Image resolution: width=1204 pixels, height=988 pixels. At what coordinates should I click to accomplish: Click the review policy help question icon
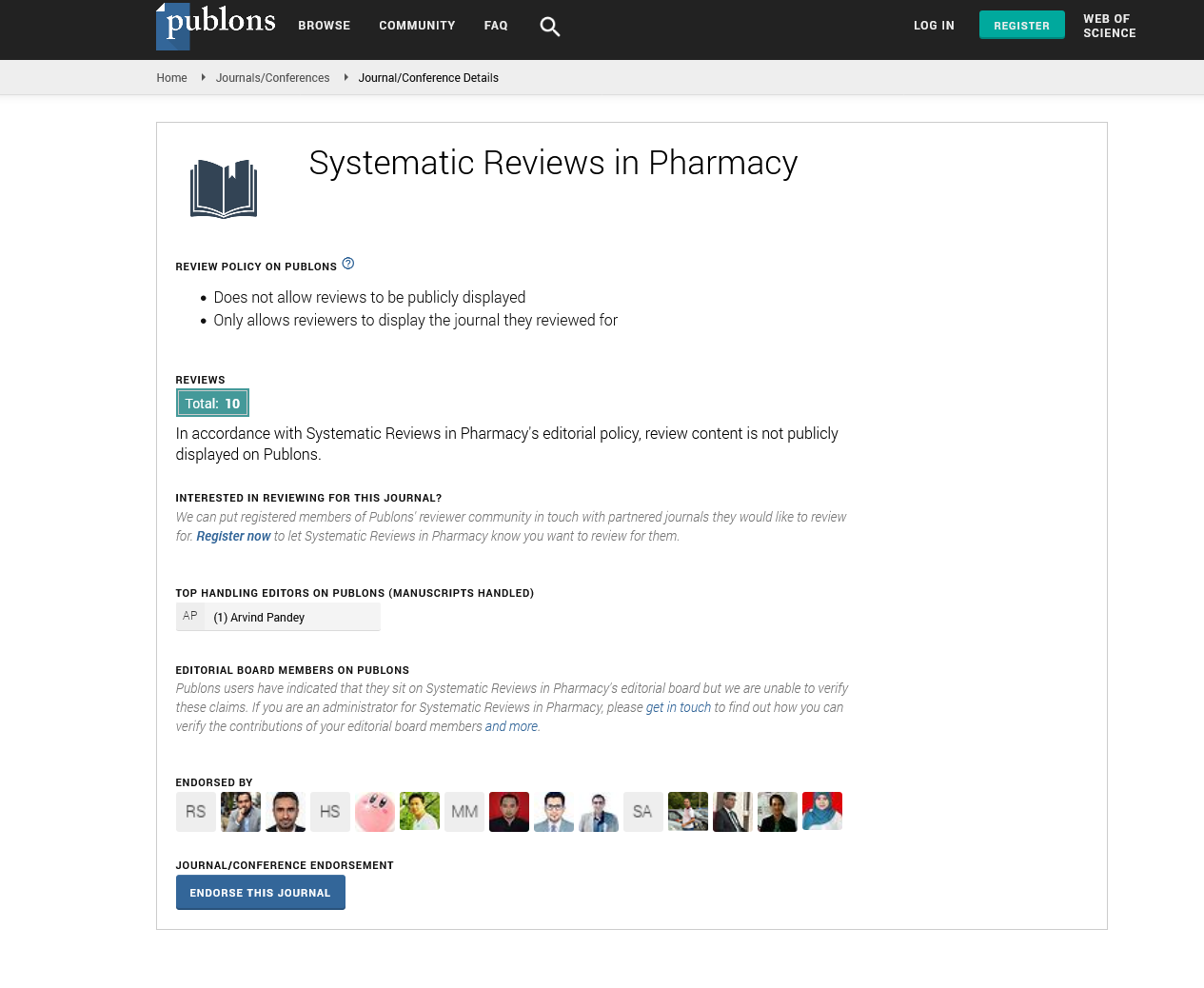[347, 264]
